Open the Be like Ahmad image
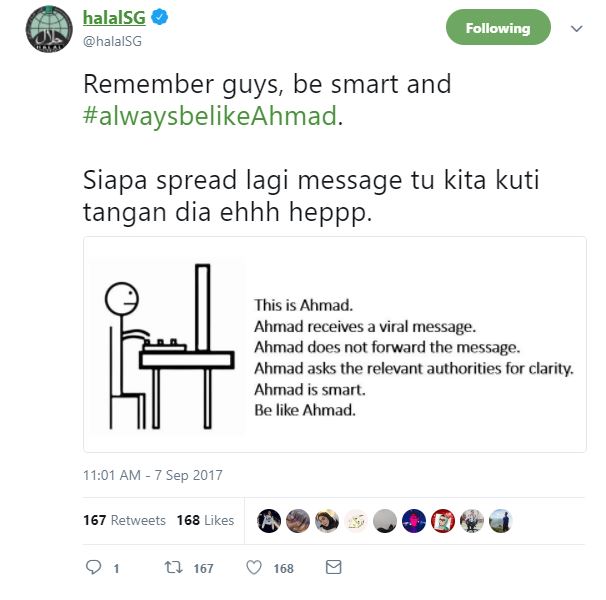606x600 pixels. point(335,344)
